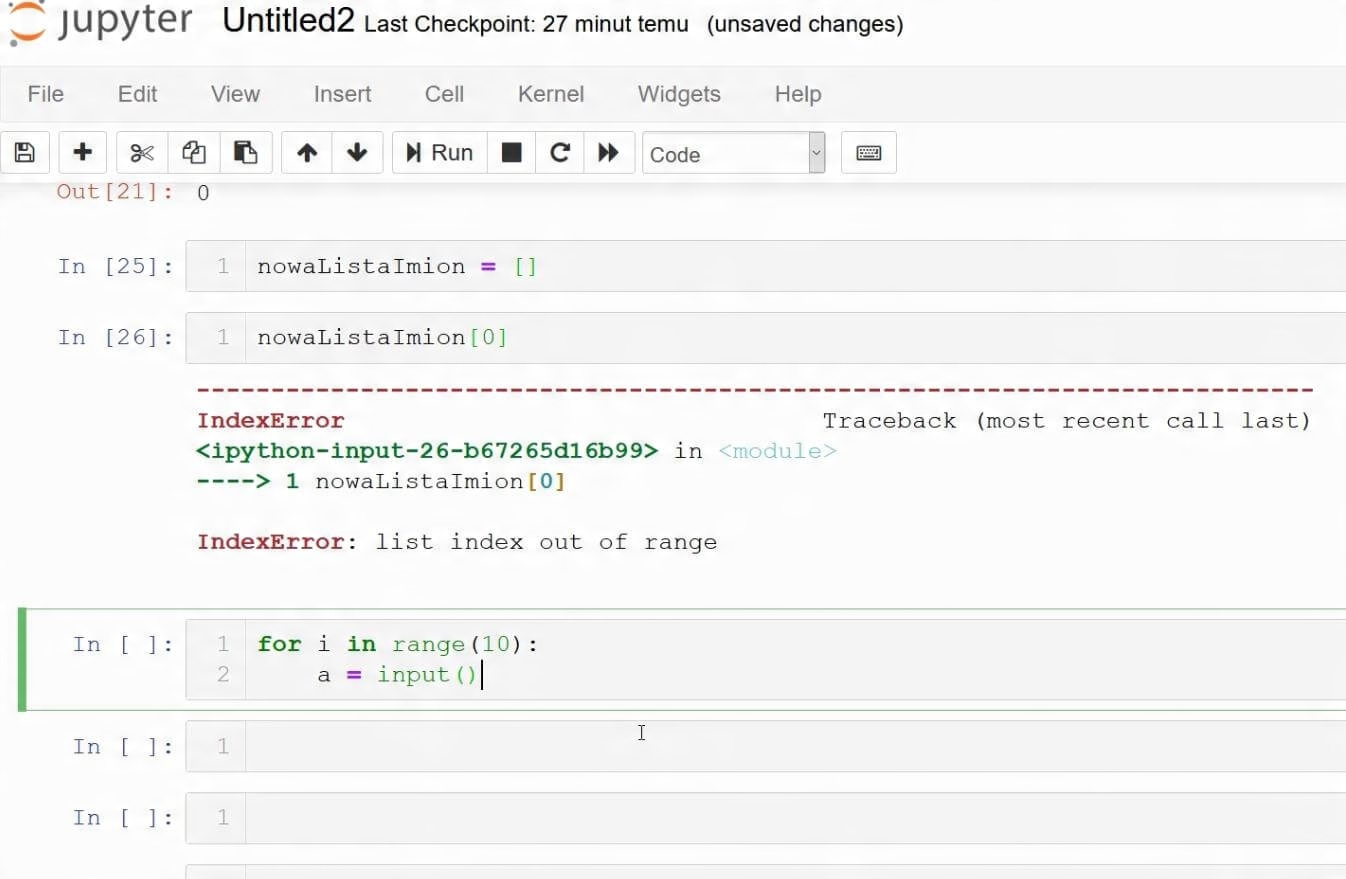Click the Run button
The height and width of the screenshot is (879, 1346).
pyautogui.click(x=439, y=153)
